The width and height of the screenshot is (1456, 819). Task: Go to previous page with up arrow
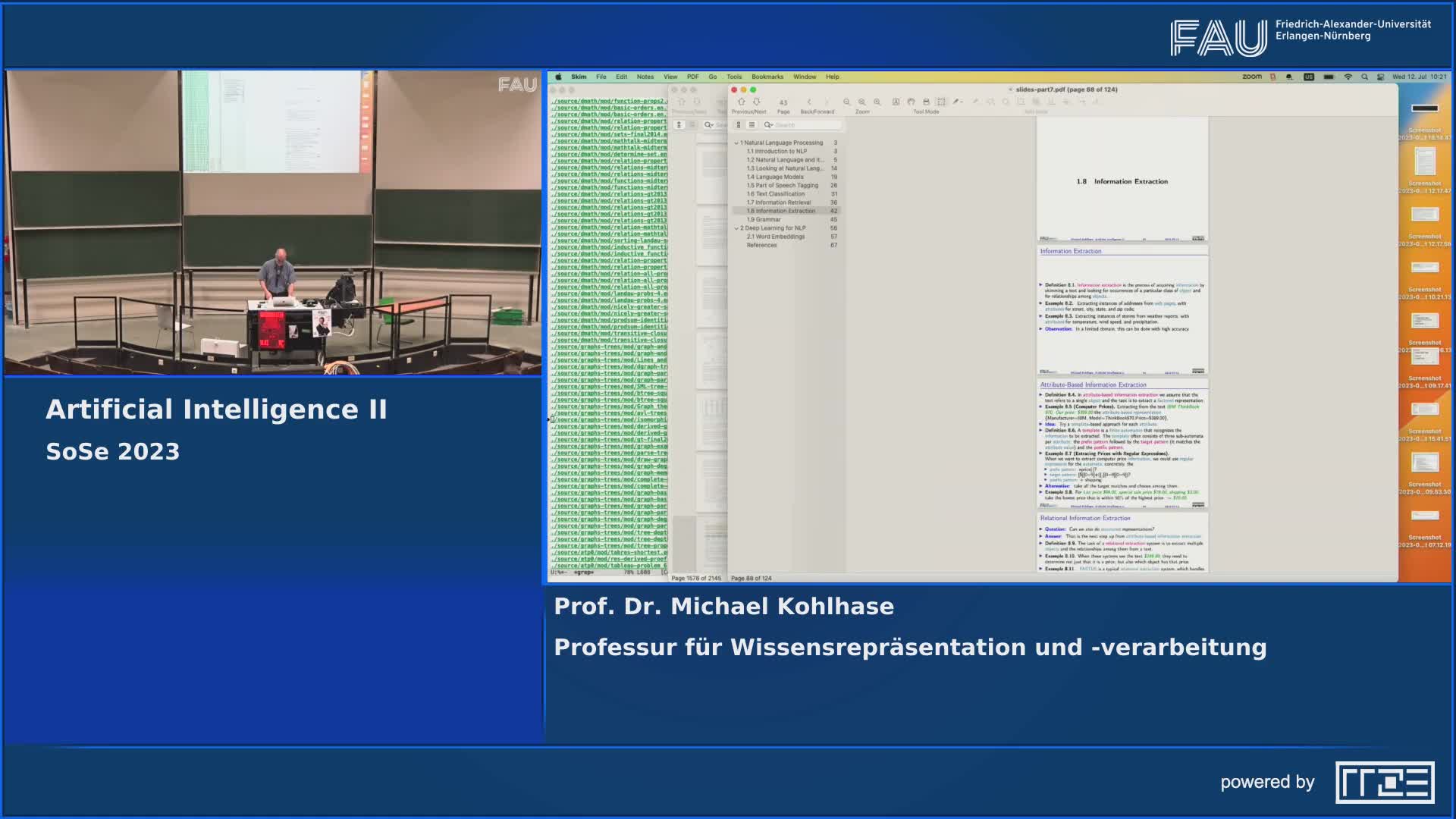coord(741,102)
